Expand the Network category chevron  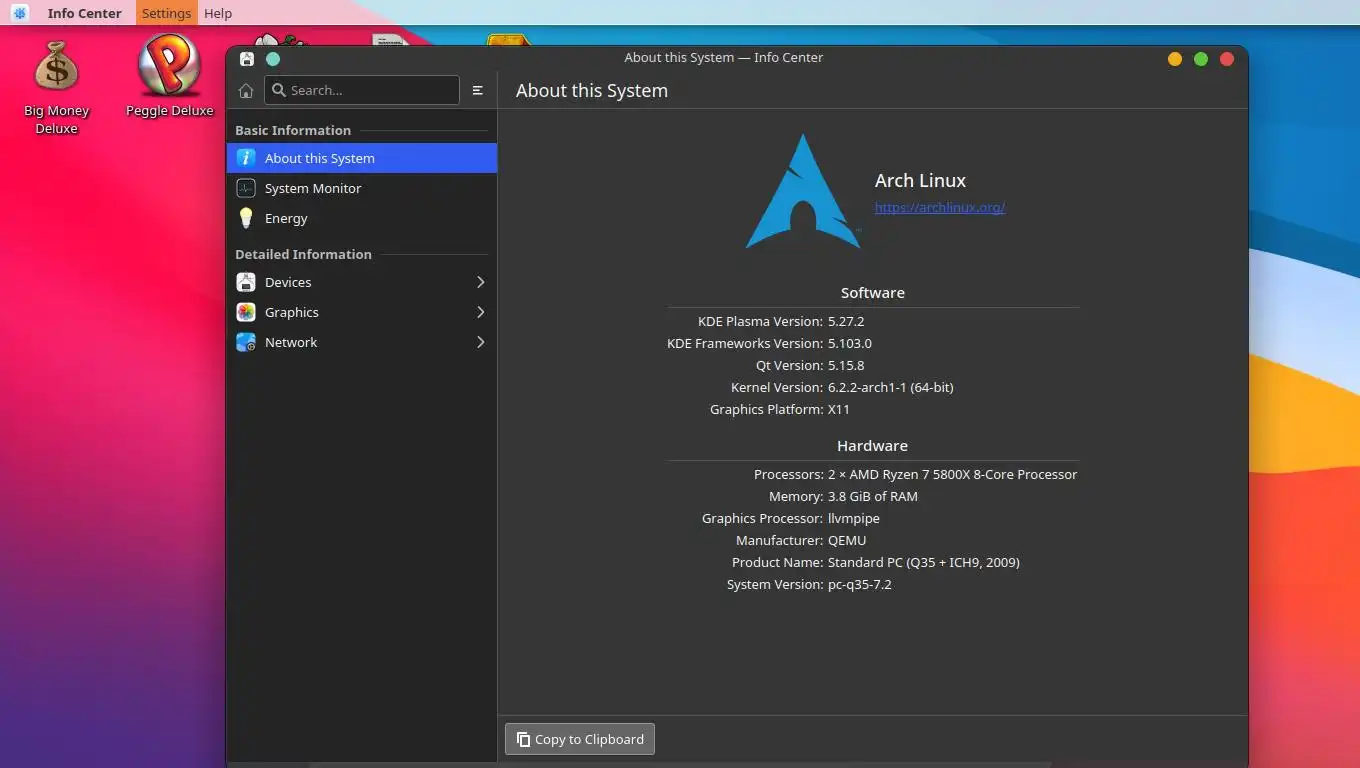[x=480, y=342]
